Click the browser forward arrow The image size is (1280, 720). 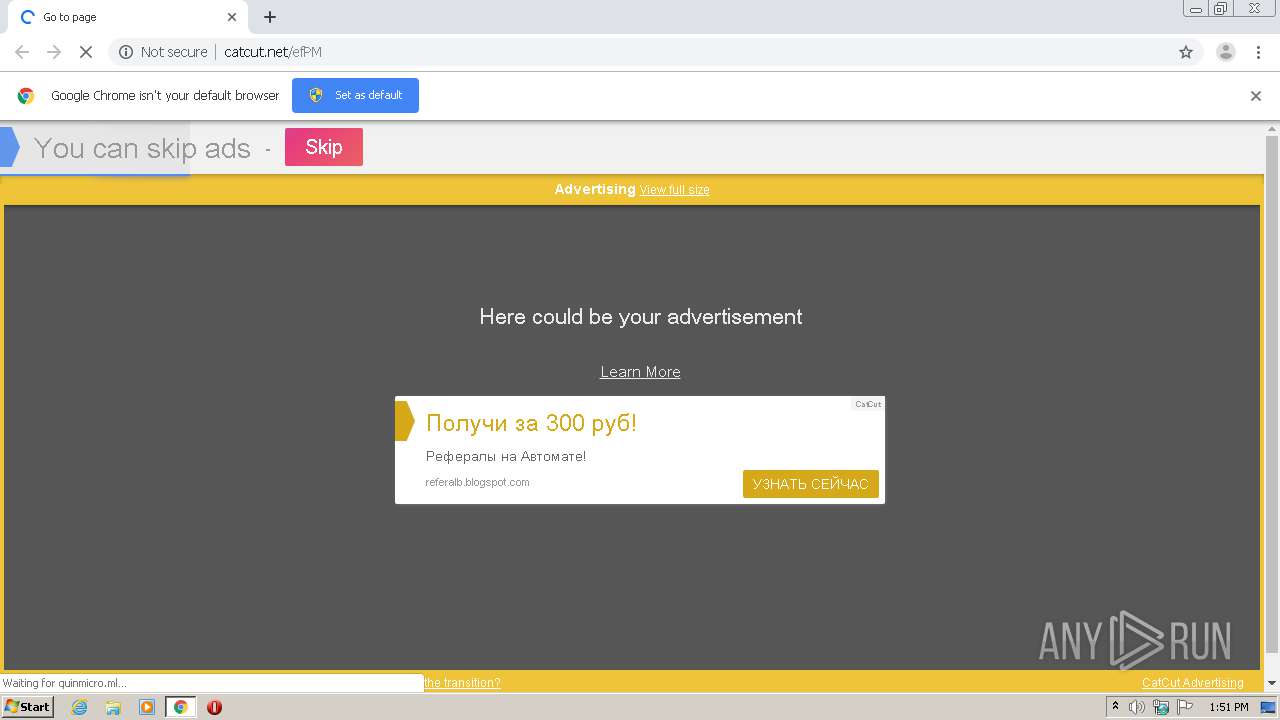[54, 52]
